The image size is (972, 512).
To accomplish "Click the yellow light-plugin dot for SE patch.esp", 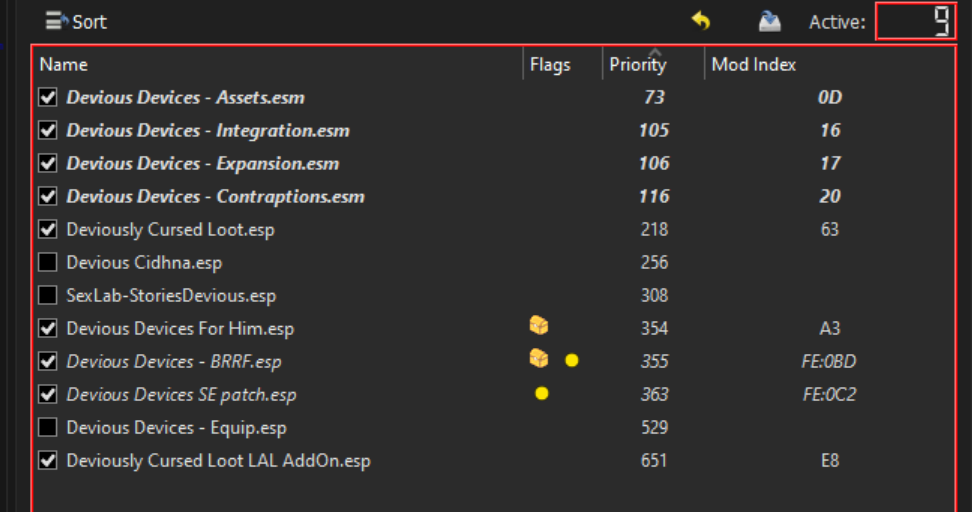I will [x=542, y=394].
